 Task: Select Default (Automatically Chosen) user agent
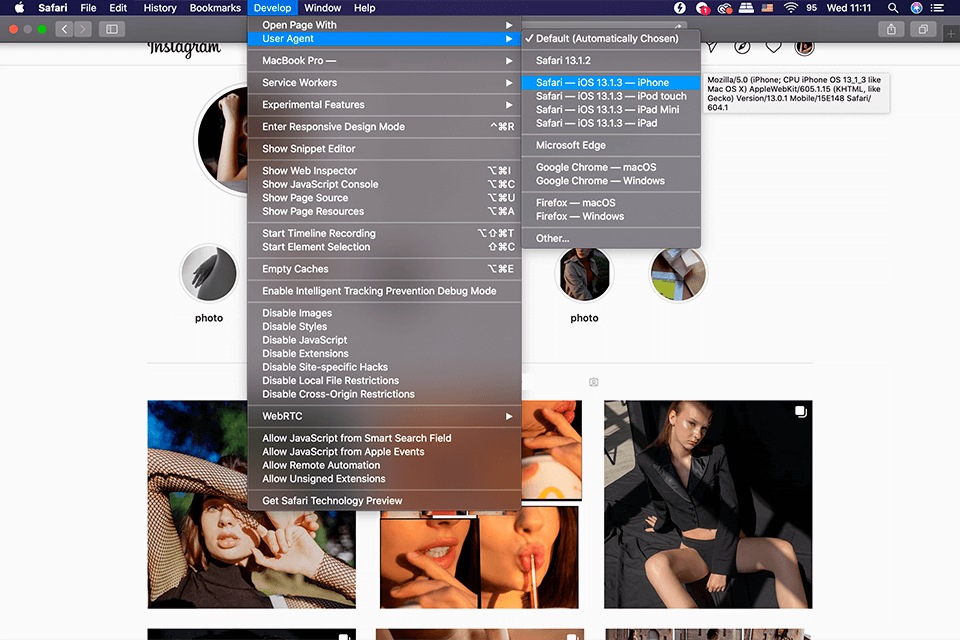pyautogui.click(x=606, y=39)
